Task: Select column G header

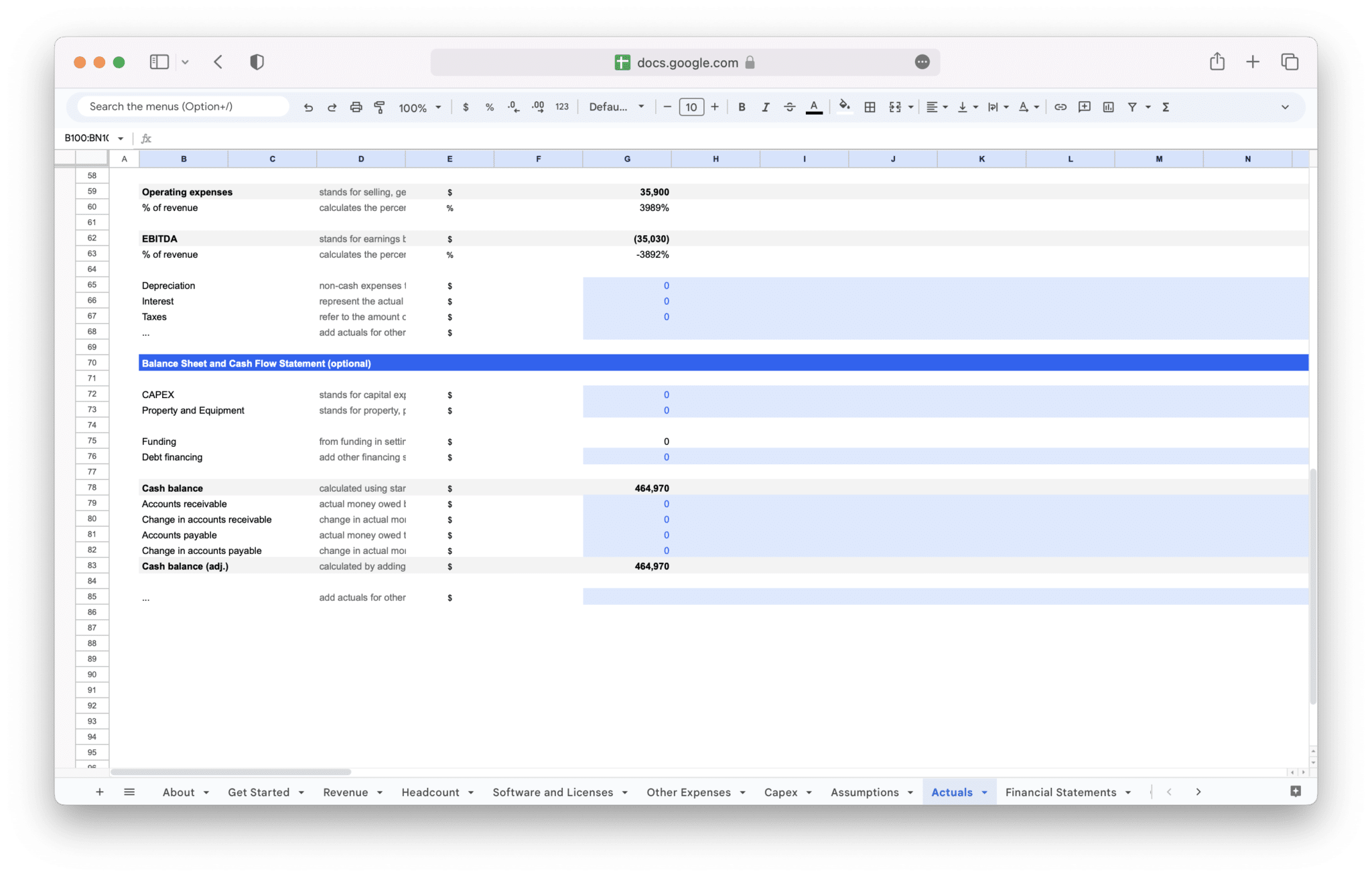Action: click(627, 159)
